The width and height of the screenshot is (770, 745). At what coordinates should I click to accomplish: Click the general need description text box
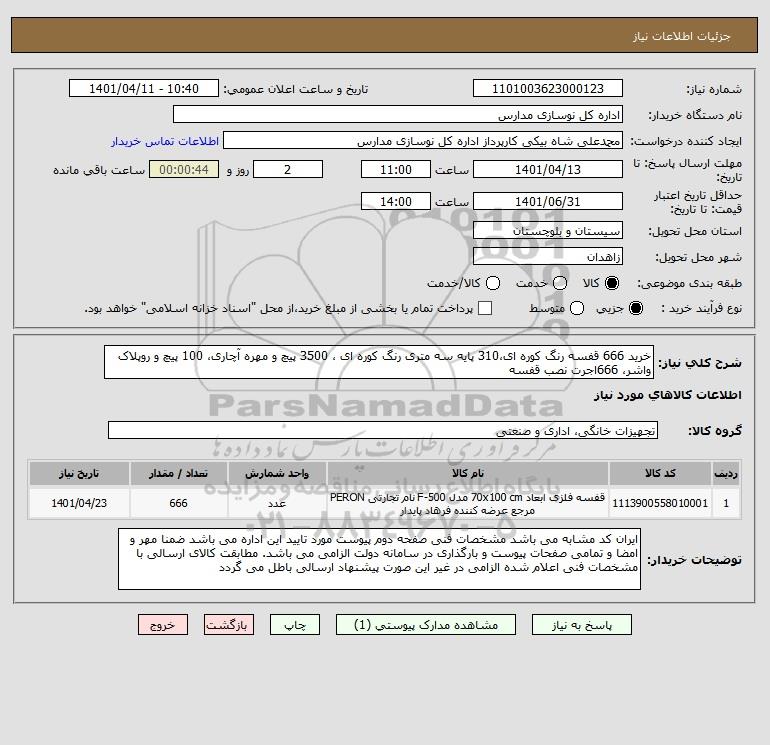[379, 362]
